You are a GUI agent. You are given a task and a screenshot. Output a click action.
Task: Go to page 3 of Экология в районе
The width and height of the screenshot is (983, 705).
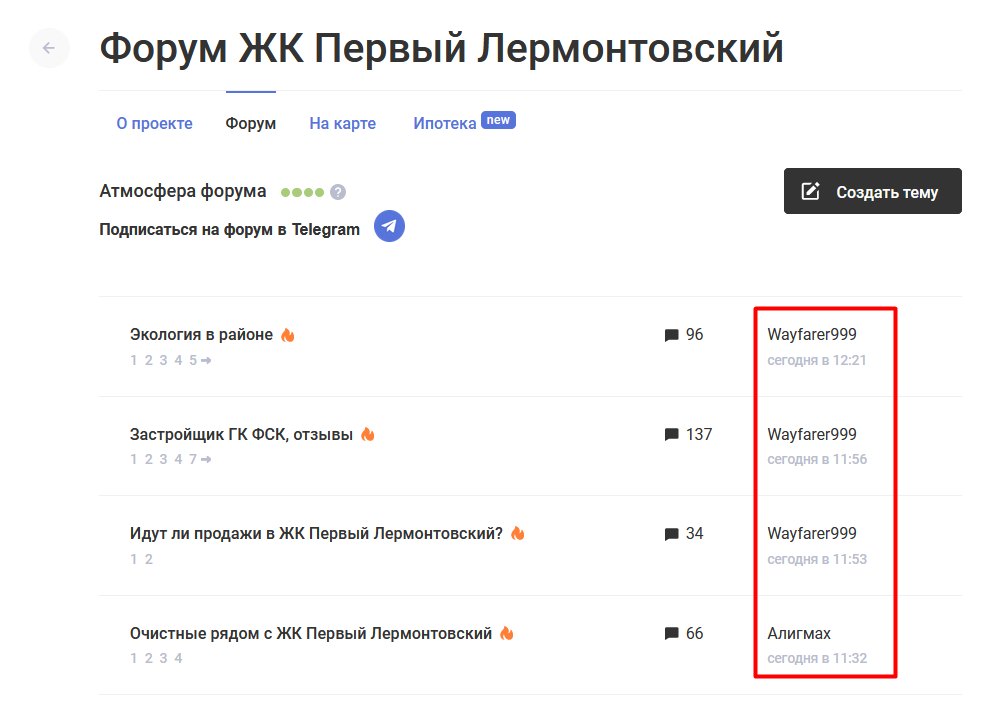[x=163, y=360]
